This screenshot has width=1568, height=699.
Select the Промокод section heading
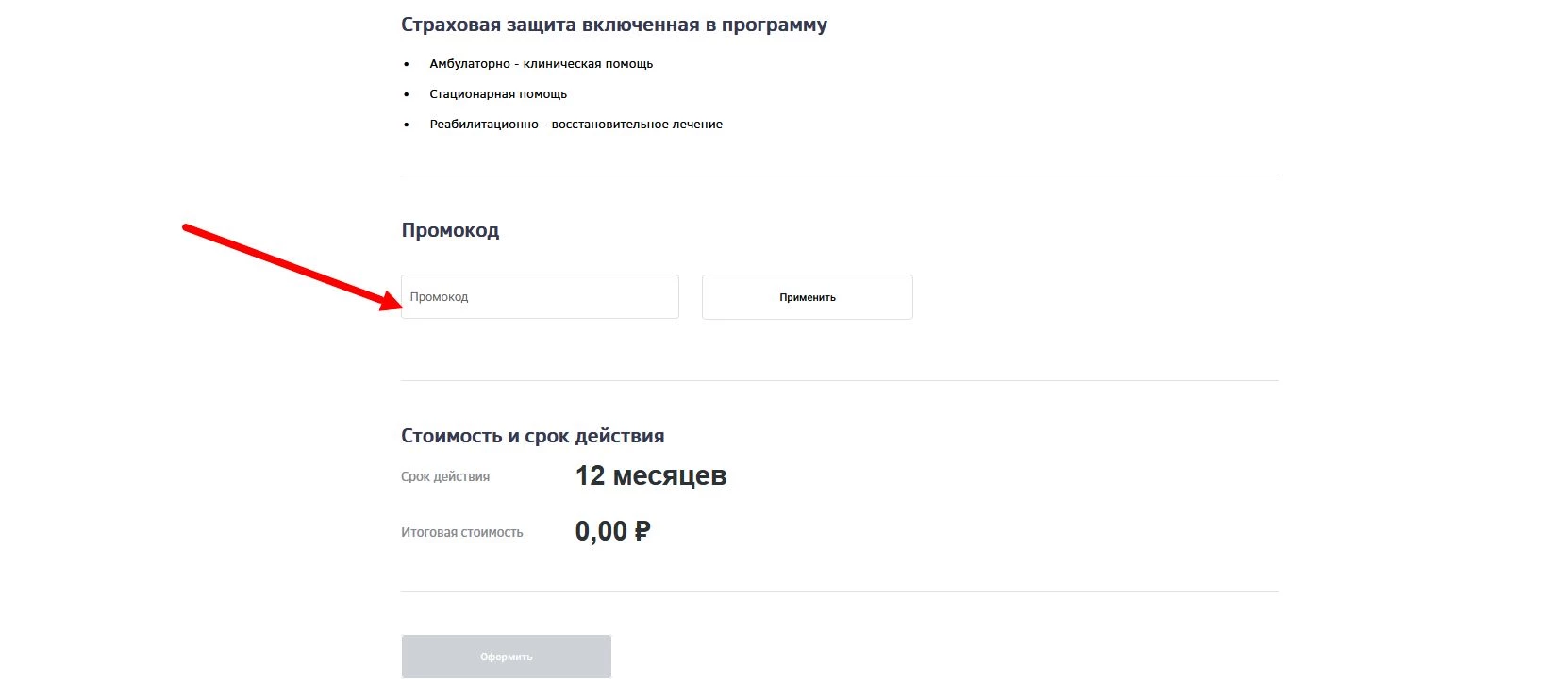450,229
